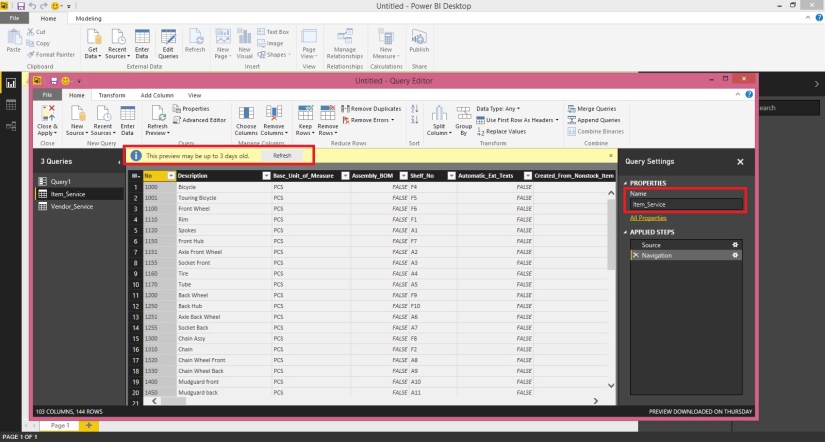This screenshot has width=825, height=442.
Task: Switch to Report view in left sidebar
Action: pyautogui.click(x=11, y=83)
